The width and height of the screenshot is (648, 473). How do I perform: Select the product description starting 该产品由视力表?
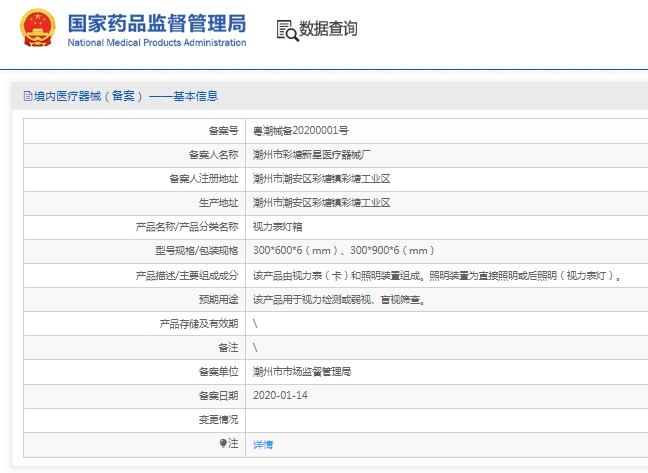[438, 276]
